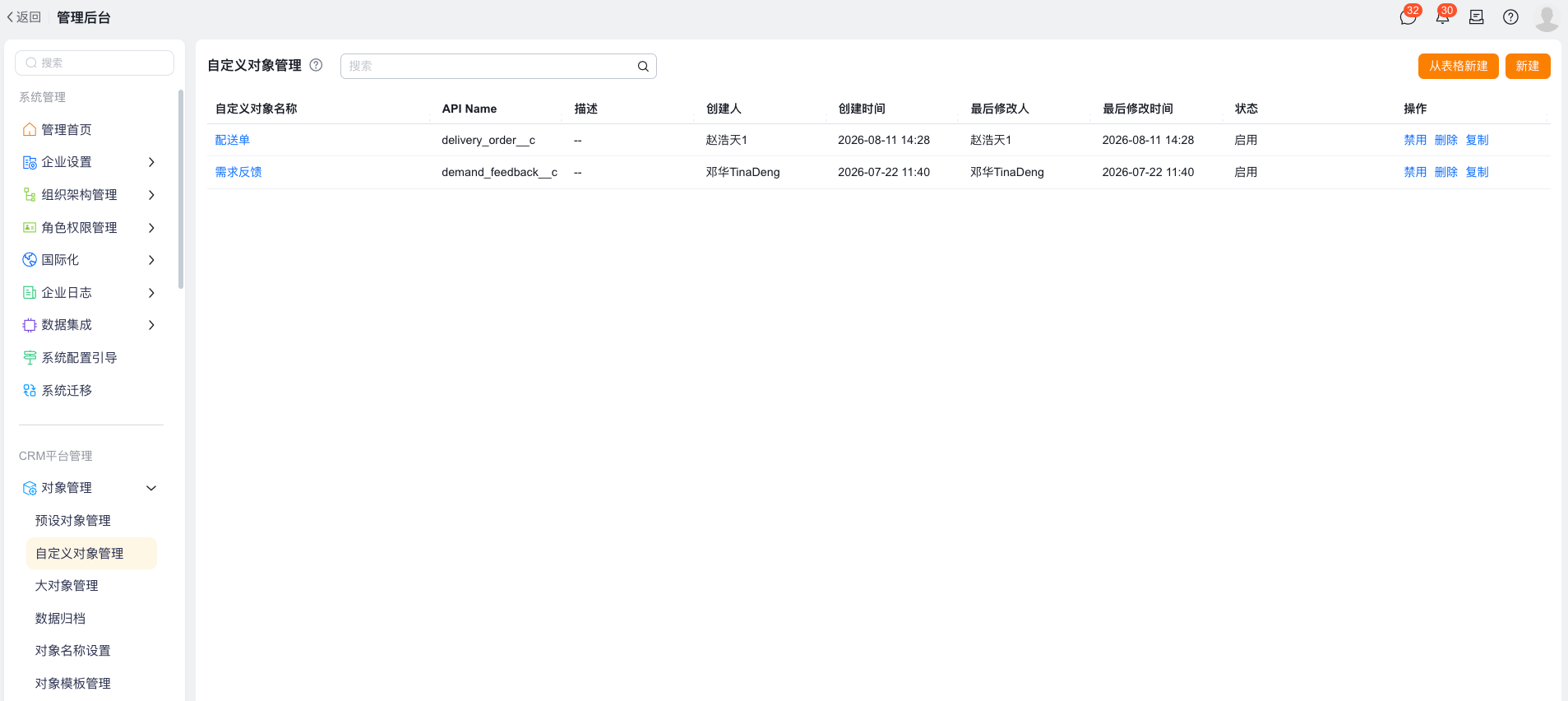Click the help icon beside 自定义对象管理 title

tap(316, 65)
